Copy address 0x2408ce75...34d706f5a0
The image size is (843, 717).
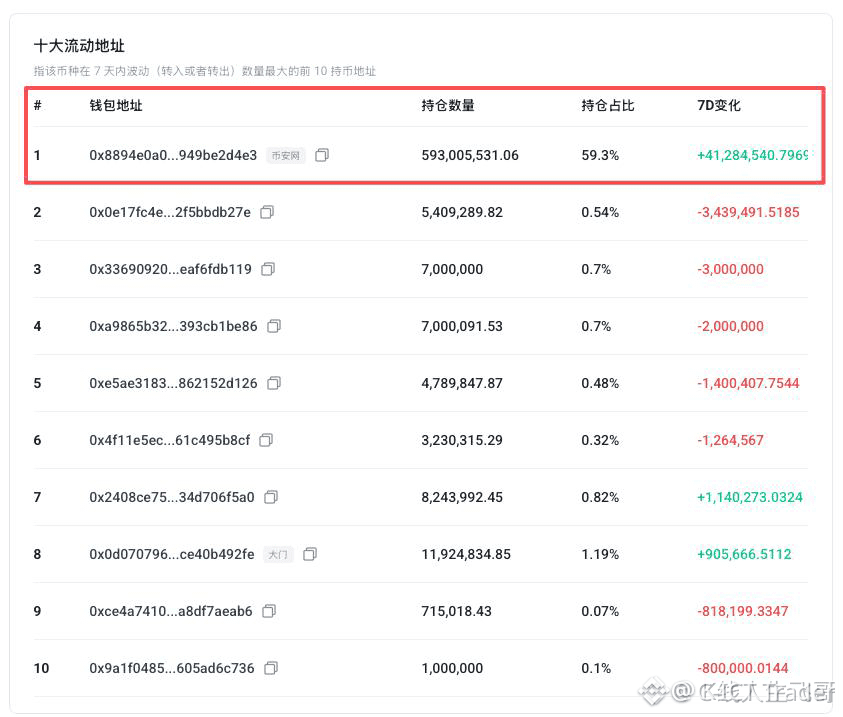point(271,497)
